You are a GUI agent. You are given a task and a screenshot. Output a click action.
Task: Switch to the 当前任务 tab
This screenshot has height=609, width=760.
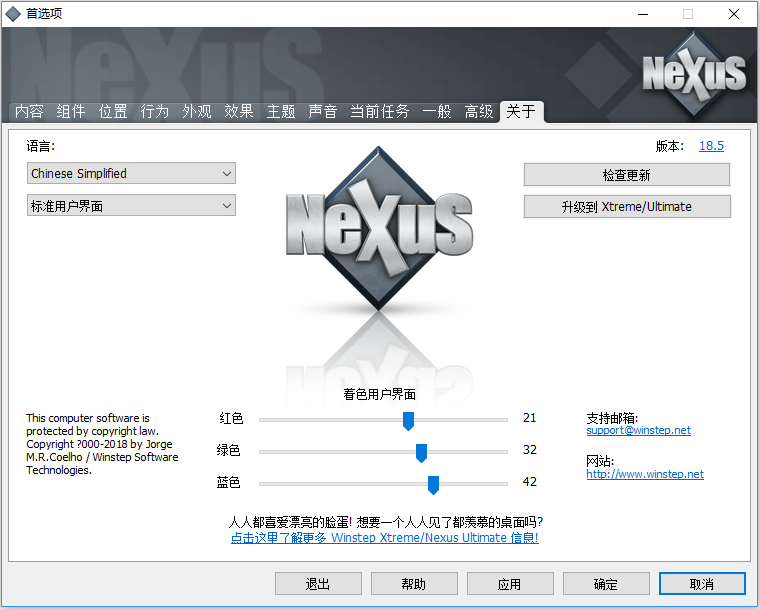tap(380, 112)
